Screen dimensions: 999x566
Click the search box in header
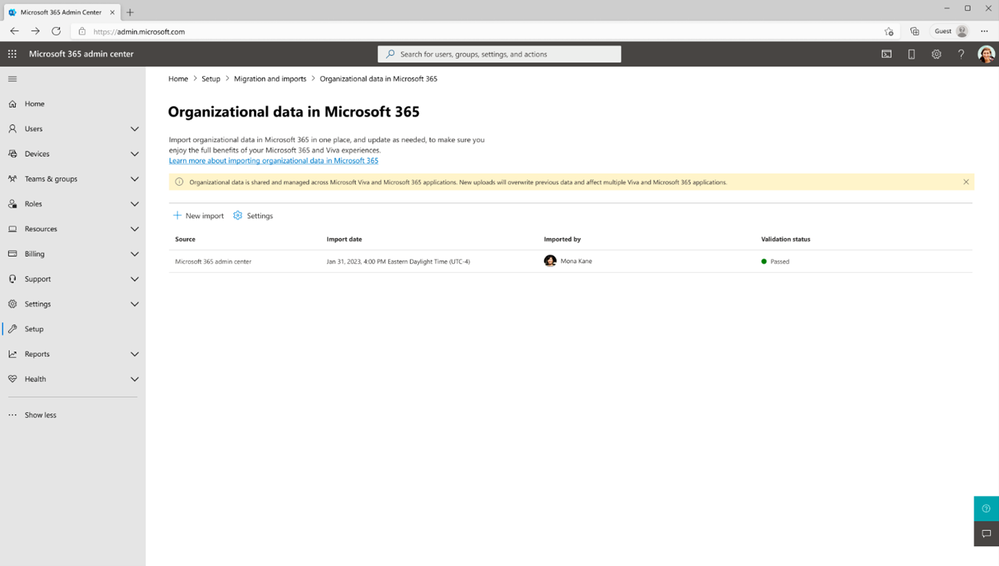[500, 54]
